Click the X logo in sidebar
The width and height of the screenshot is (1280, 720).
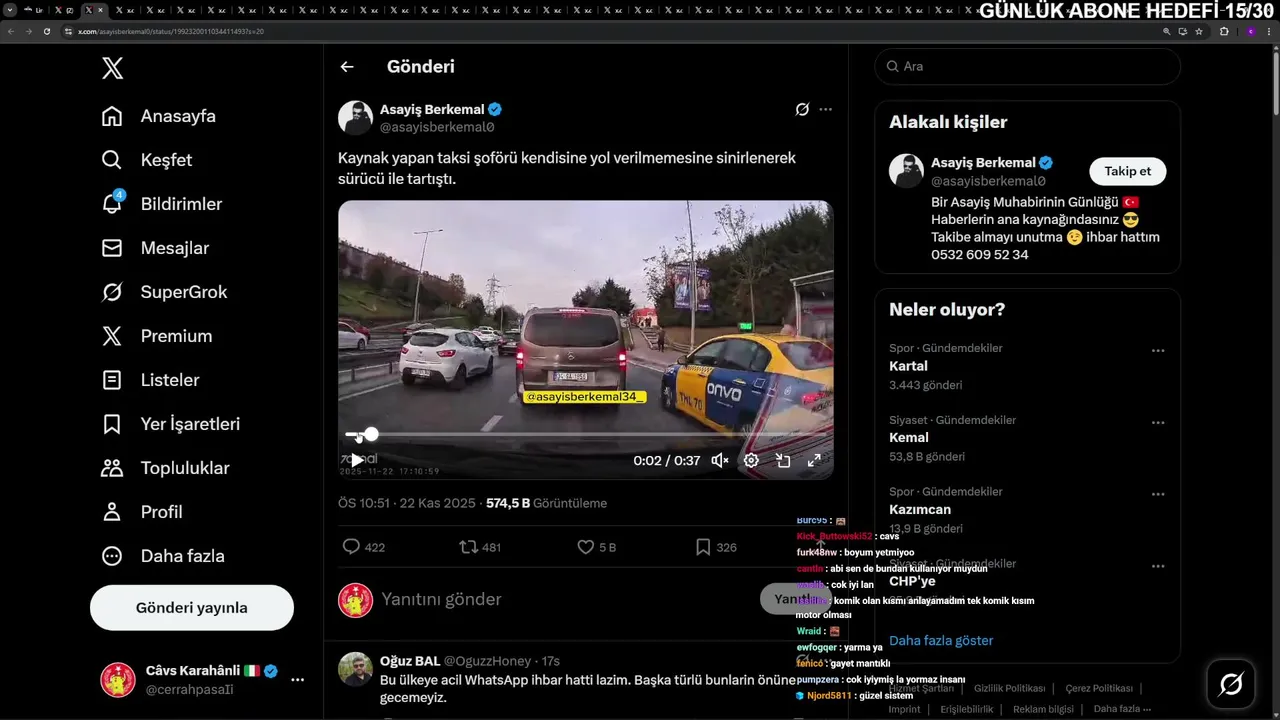tap(112, 68)
